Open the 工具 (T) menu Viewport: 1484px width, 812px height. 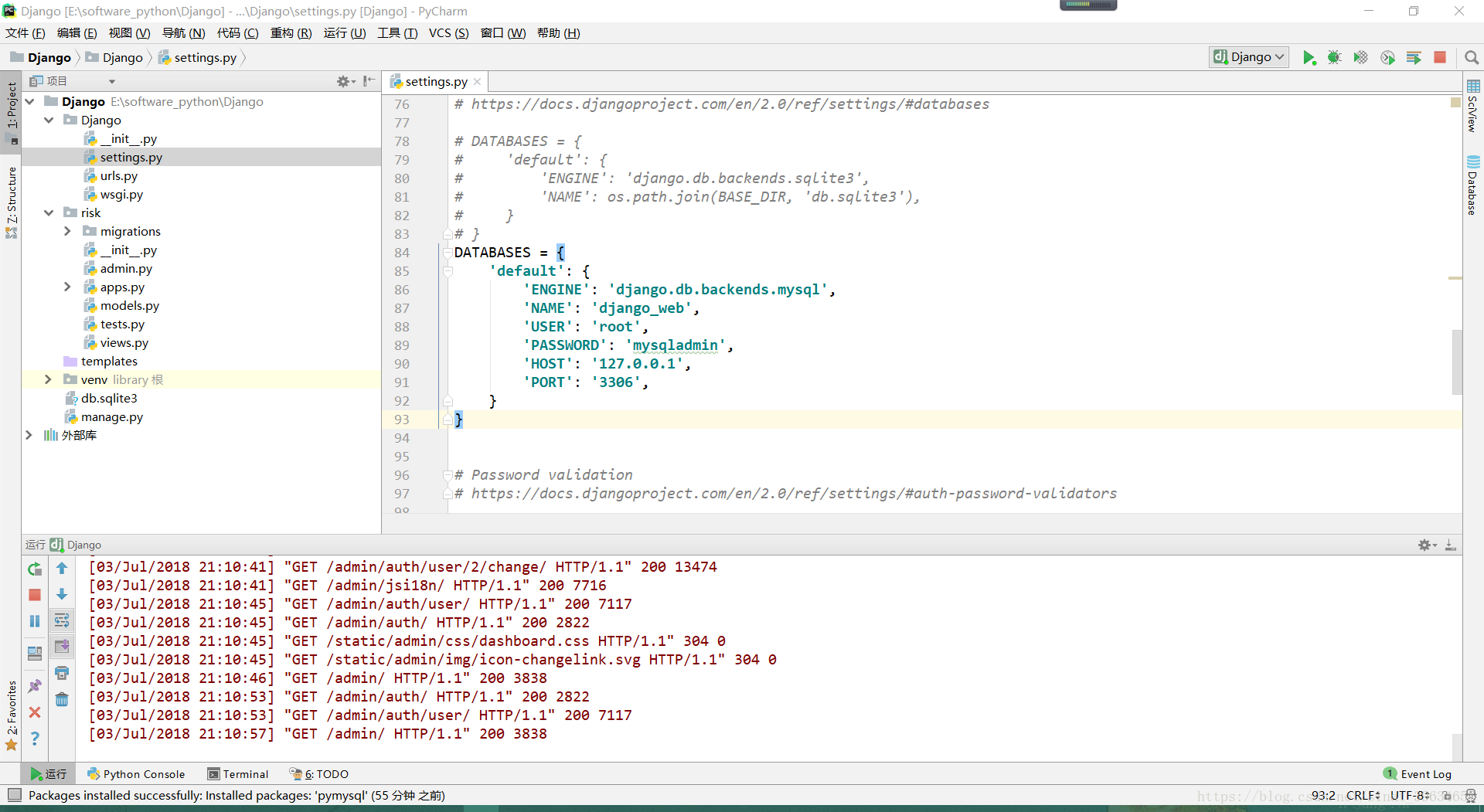[397, 33]
